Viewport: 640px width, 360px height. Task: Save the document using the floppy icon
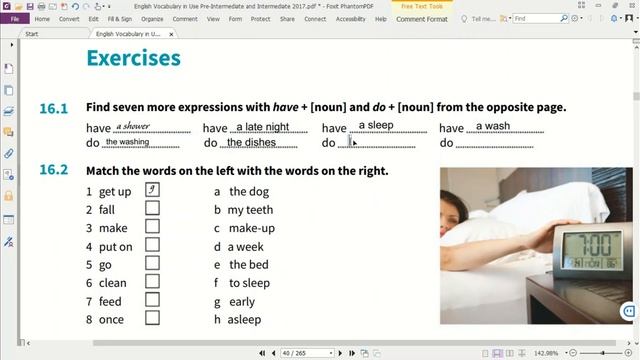point(30,7)
